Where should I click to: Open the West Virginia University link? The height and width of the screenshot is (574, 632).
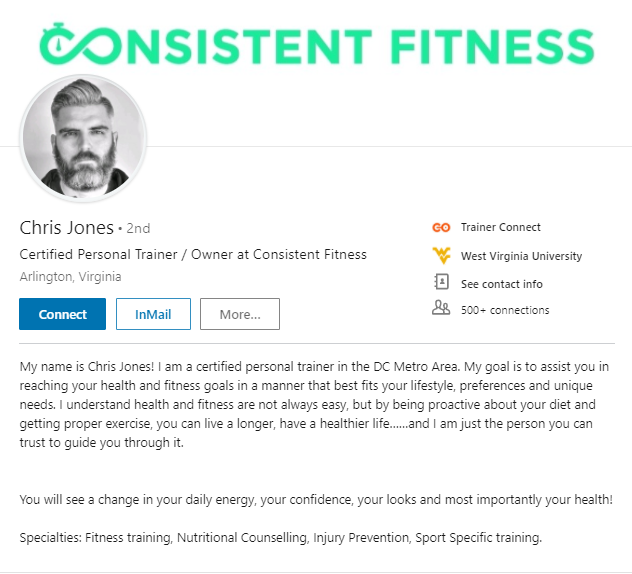pyautogui.click(x=522, y=256)
